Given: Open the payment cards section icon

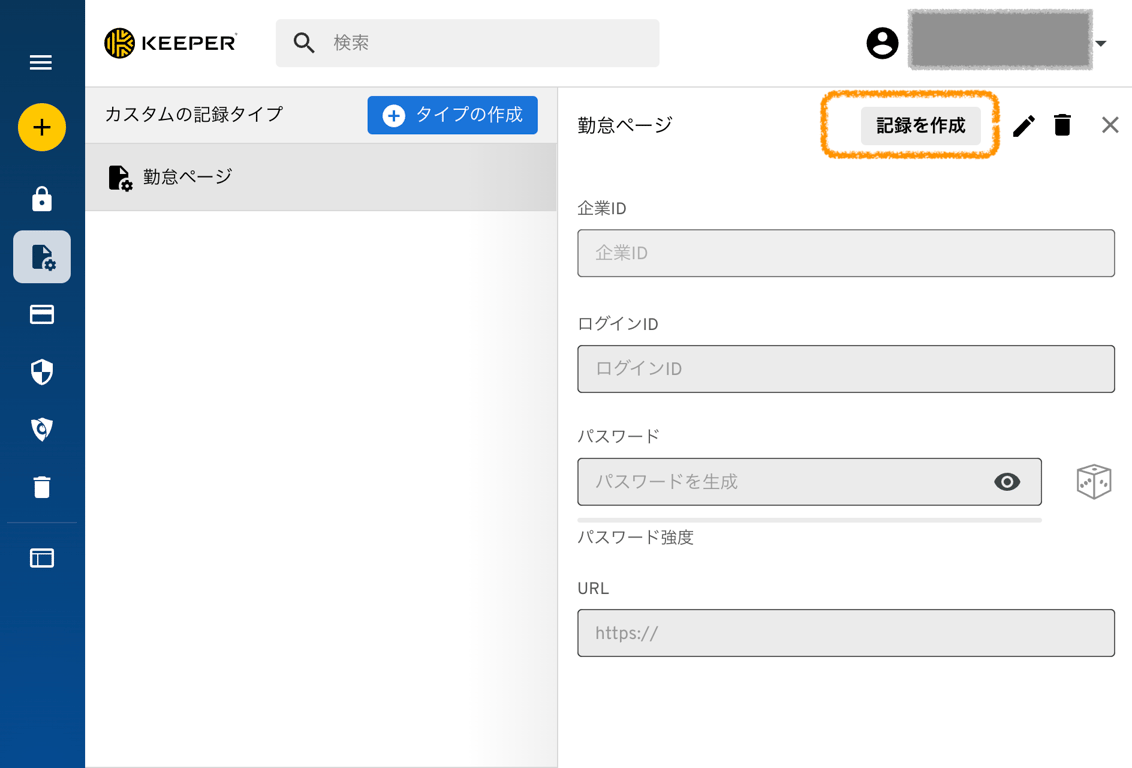Looking at the screenshot, I should click(41, 315).
